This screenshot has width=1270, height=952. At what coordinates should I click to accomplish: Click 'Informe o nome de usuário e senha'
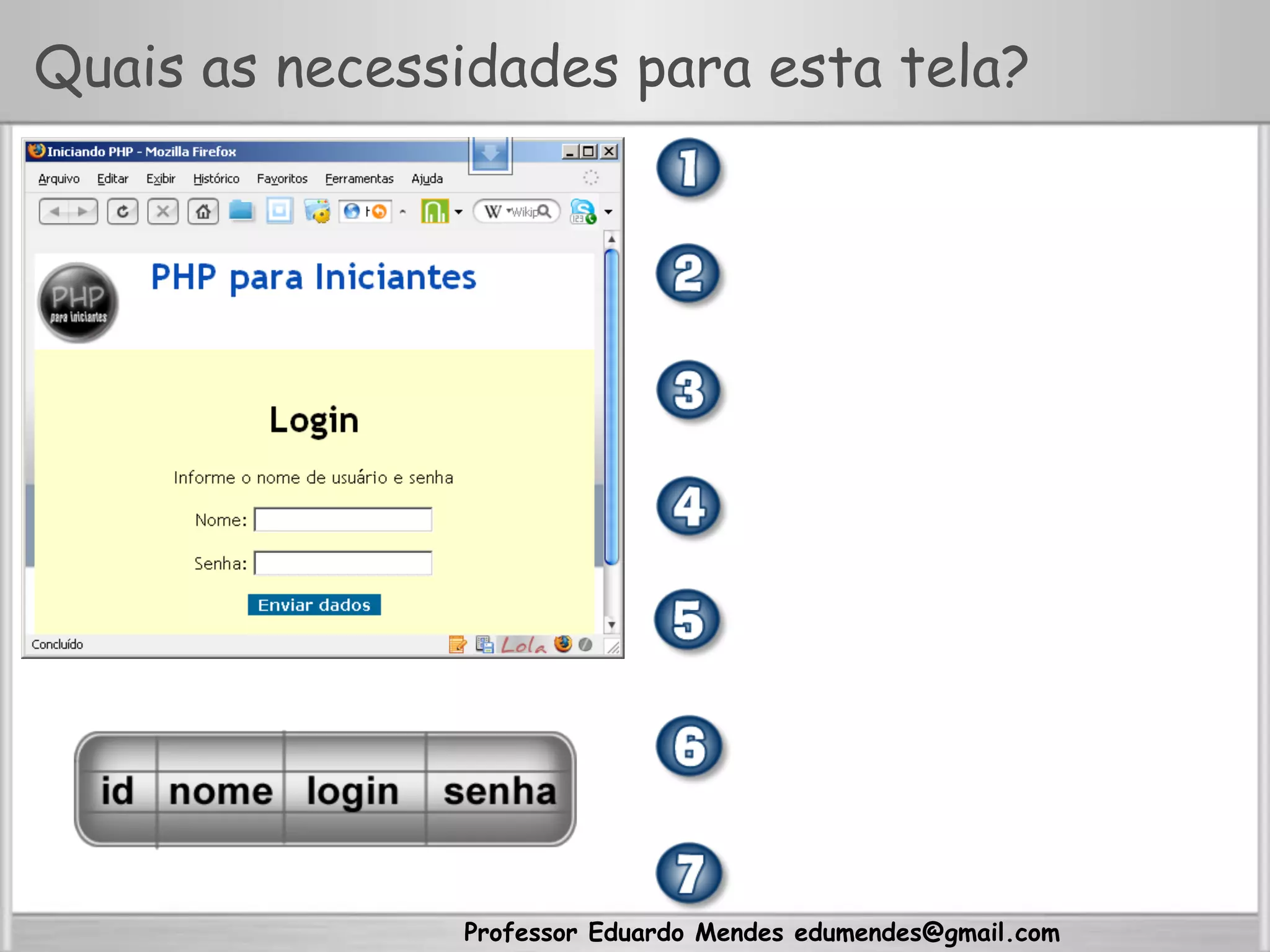click(x=313, y=477)
